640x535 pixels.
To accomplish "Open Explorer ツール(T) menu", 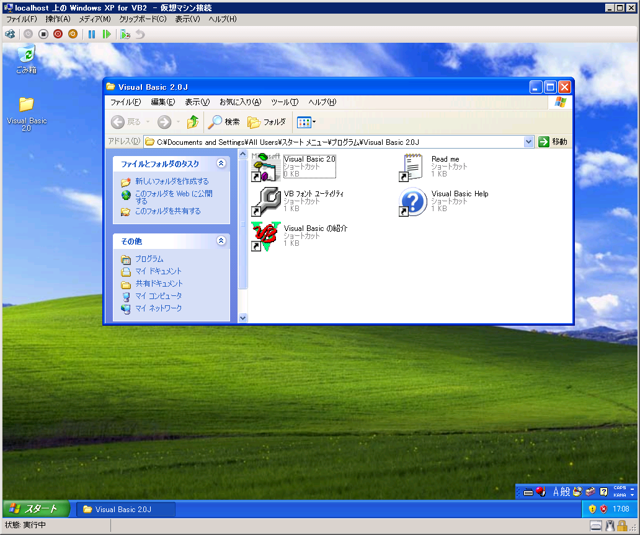I will pyautogui.click(x=284, y=102).
